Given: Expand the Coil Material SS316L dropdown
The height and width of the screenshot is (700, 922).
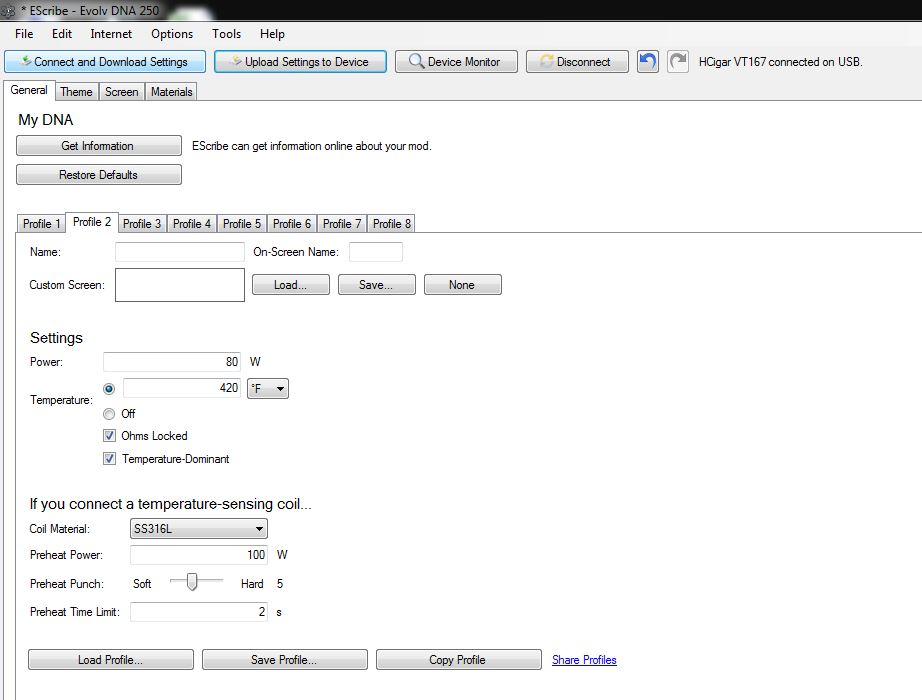Looking at the screenshot, I should [x=198, y=529].
